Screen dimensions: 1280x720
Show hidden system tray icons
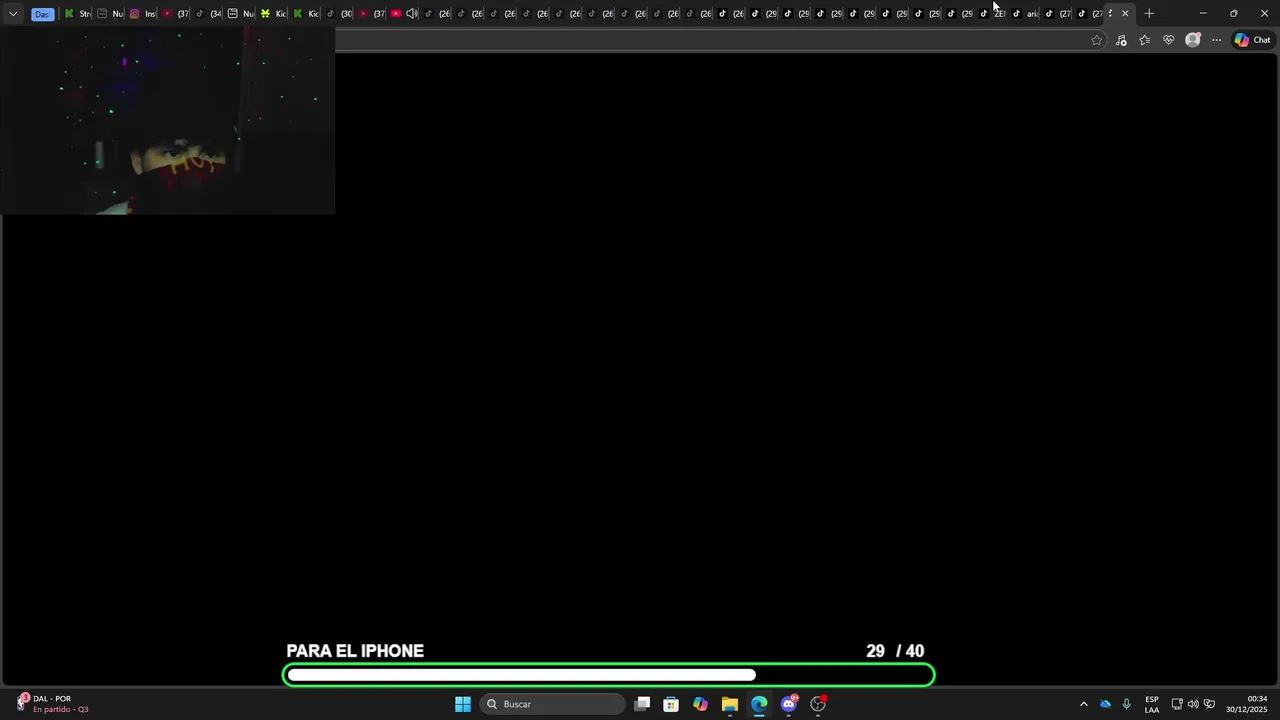pos(1083,704)
